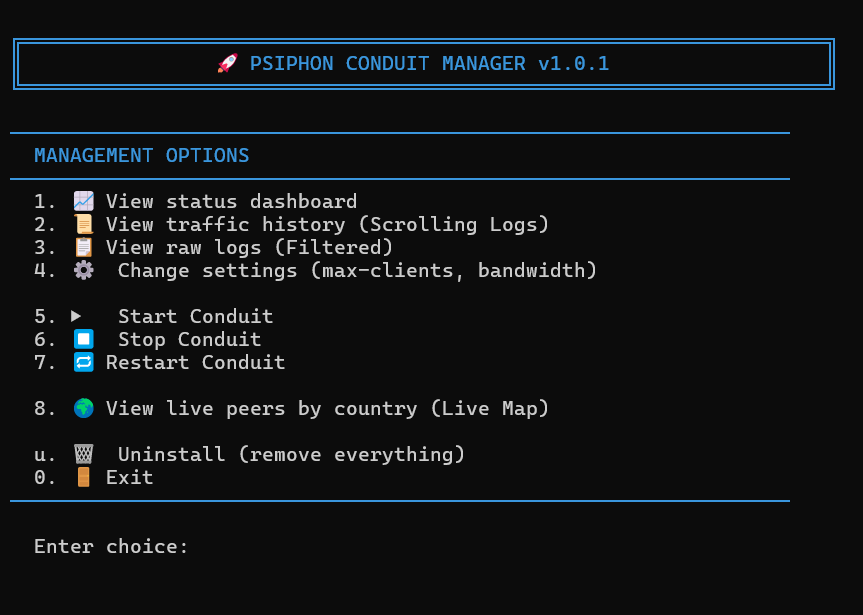Click the Exit door icon
This screenshot has height=615, width=863.
click(84, 476)
